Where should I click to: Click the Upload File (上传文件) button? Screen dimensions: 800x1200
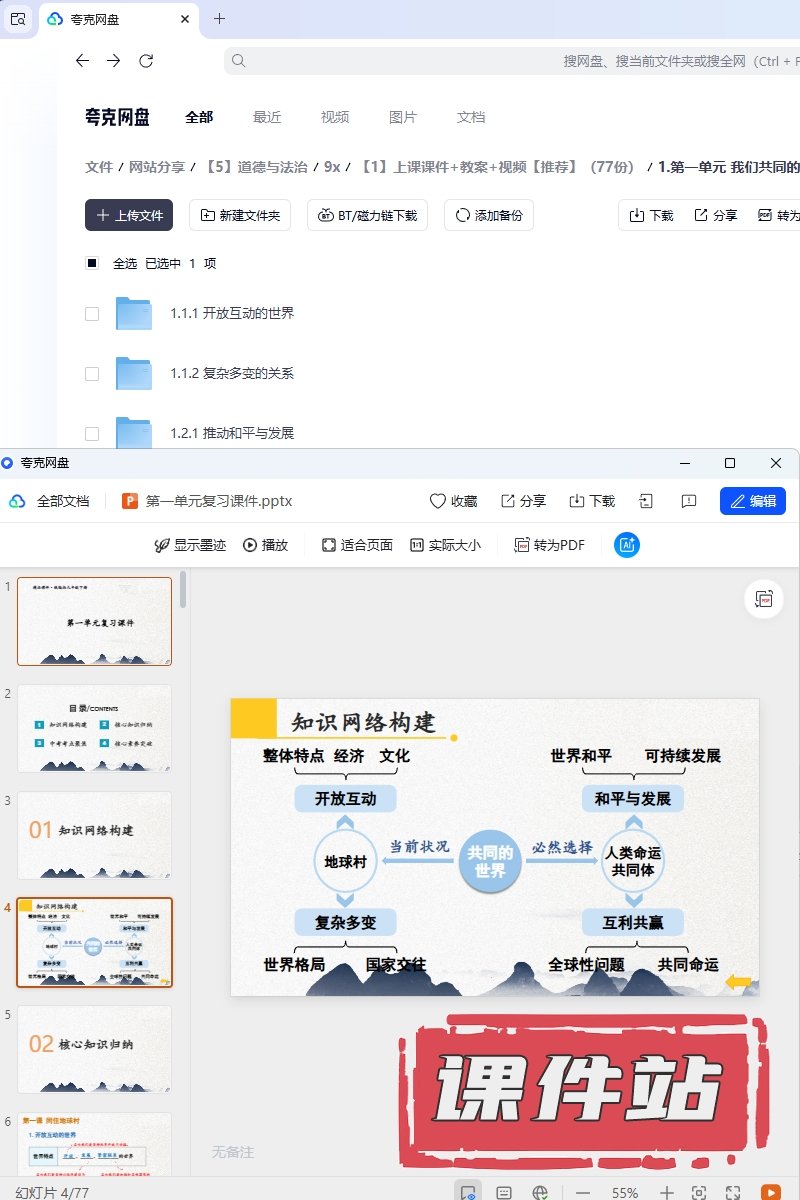(129, 215)
